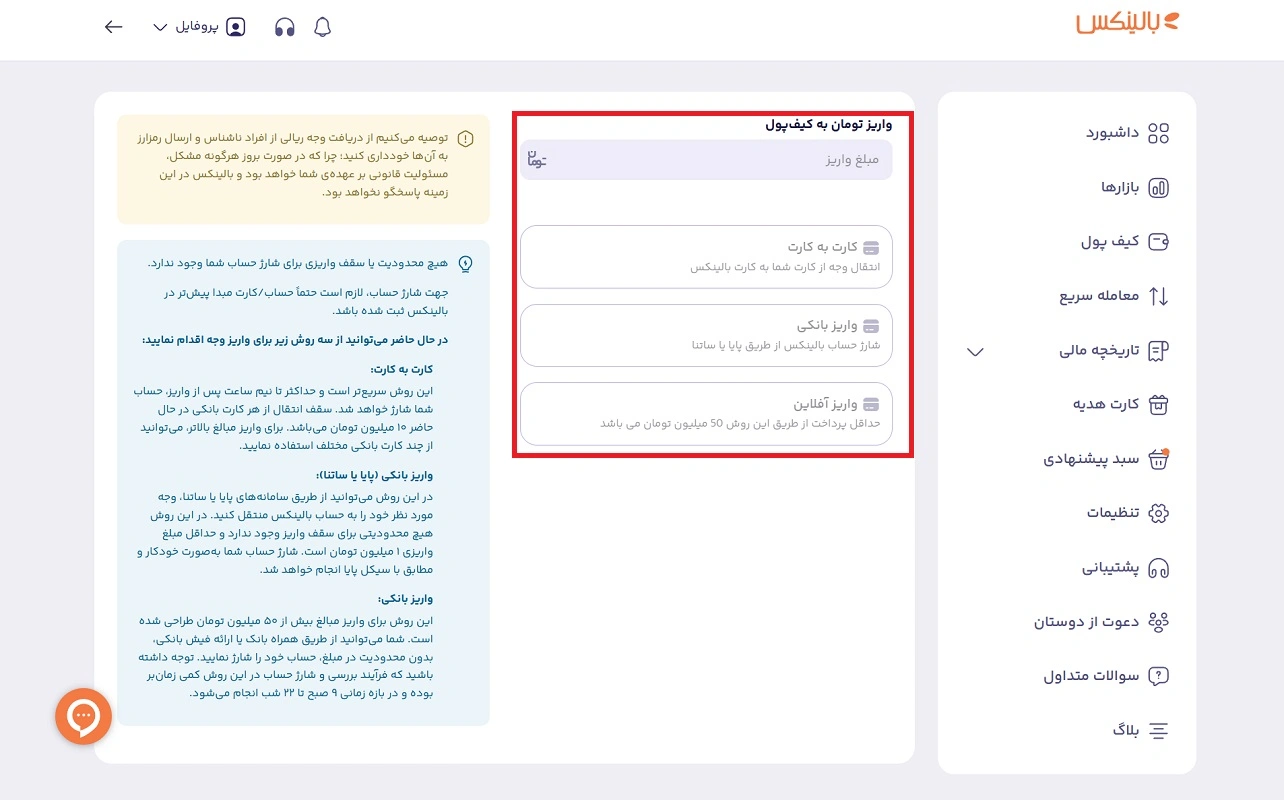
Task: Select the quick trade arrows icon
Action: pos(1158,296)
